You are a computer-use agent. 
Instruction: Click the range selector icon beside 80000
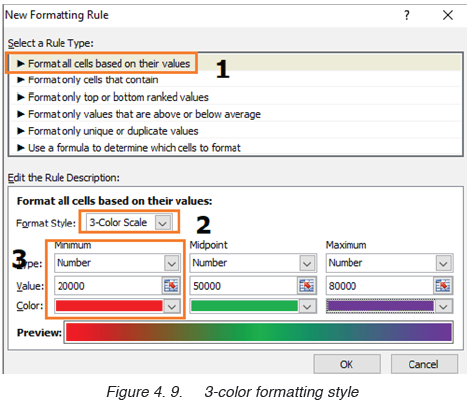[x=443, y=286]
